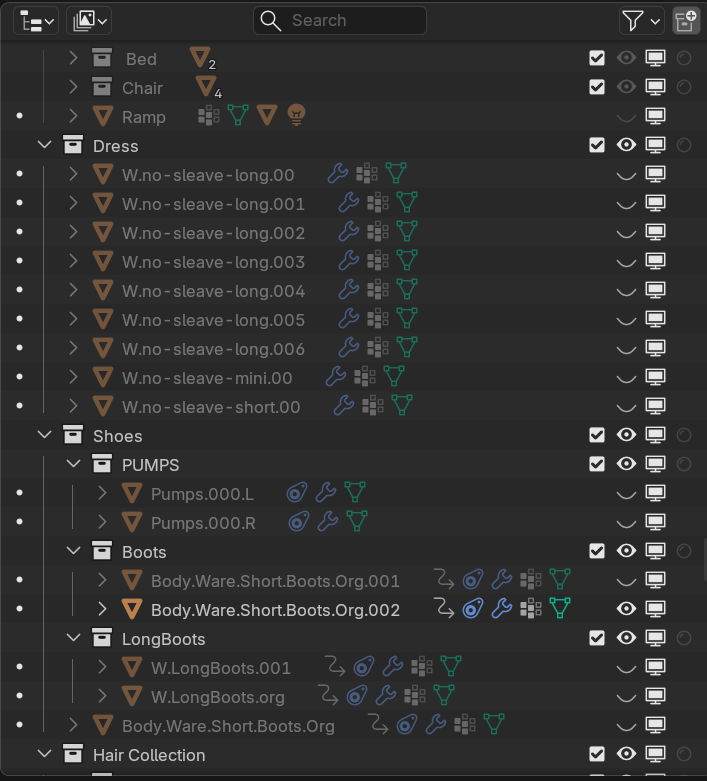Click the green mesh data icon on Pumps.000.L
The height and width of the screenshot is (781, 707).
click(354, 493)
